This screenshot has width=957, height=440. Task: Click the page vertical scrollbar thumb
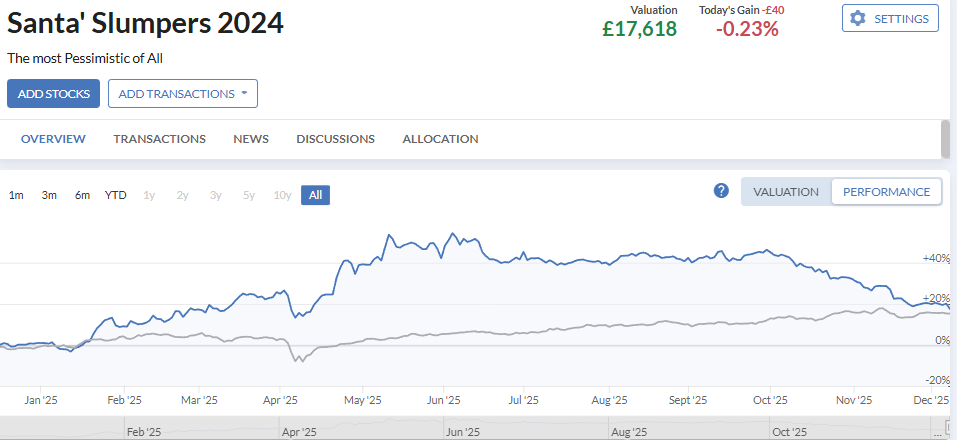945,139
